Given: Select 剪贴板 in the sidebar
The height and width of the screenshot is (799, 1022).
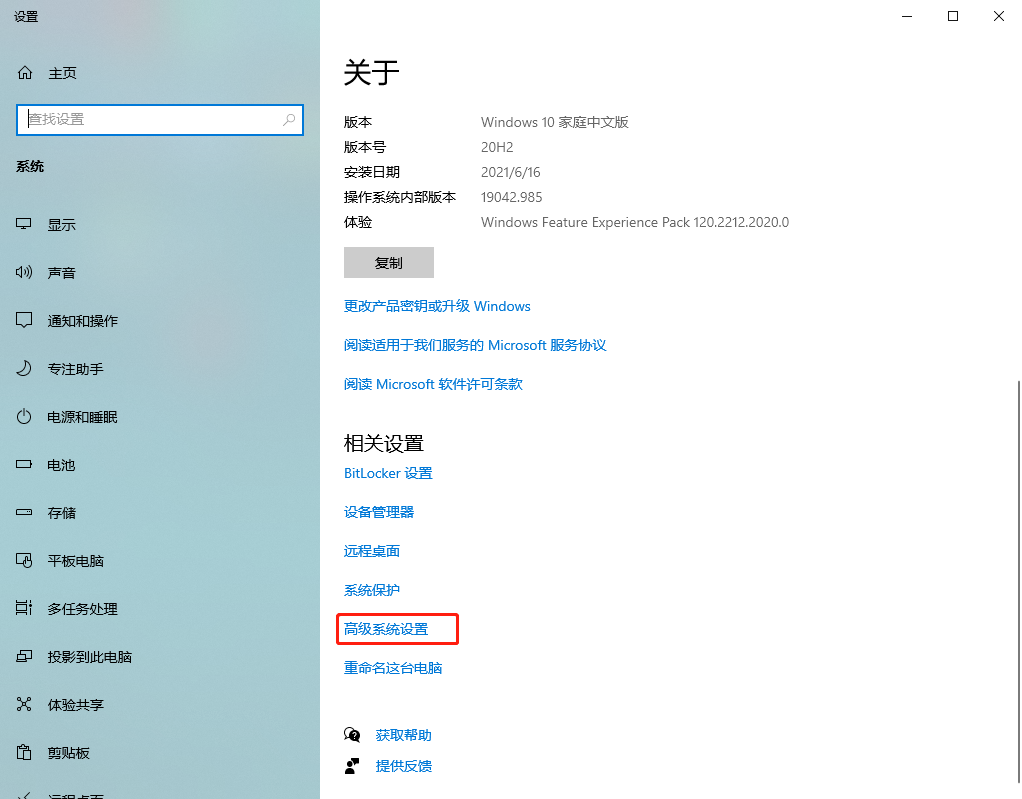Looking at the screenshot, I should pos(68,753).
